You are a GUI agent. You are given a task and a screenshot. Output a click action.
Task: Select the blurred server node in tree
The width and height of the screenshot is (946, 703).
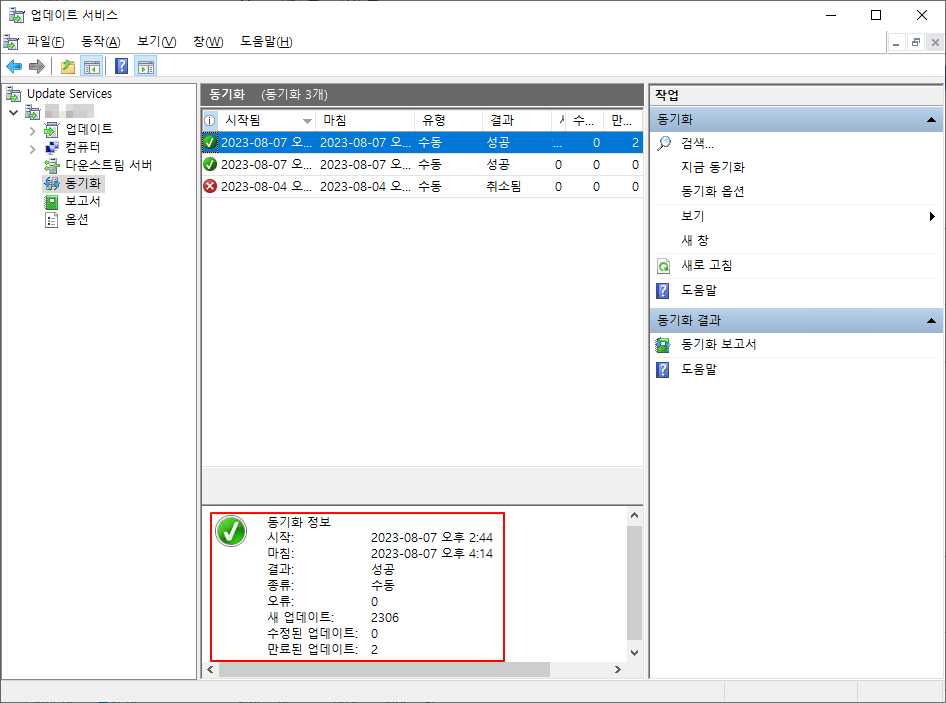point(69,112)
